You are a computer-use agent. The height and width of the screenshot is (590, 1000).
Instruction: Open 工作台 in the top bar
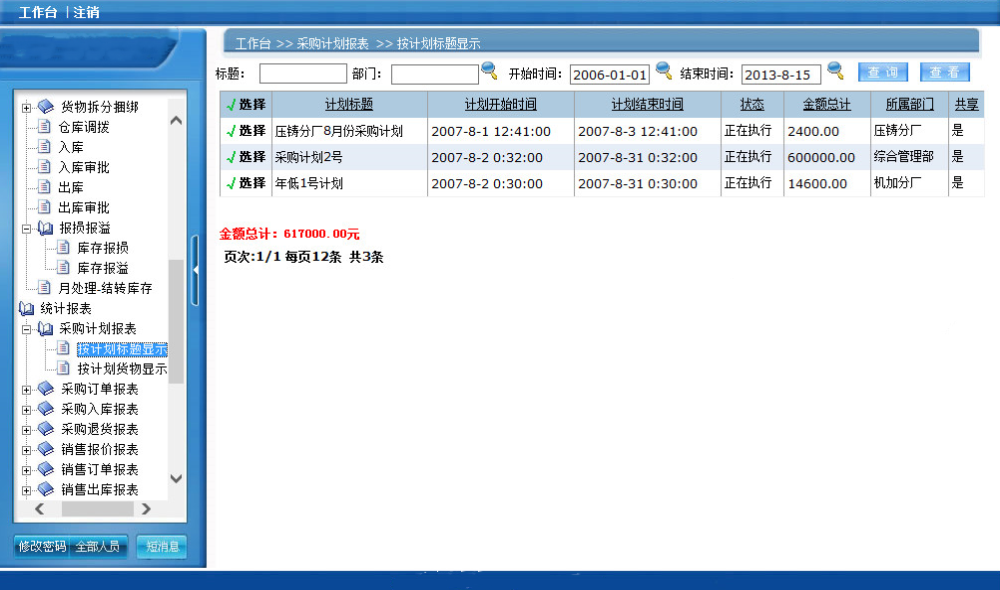tap(38, 12)
